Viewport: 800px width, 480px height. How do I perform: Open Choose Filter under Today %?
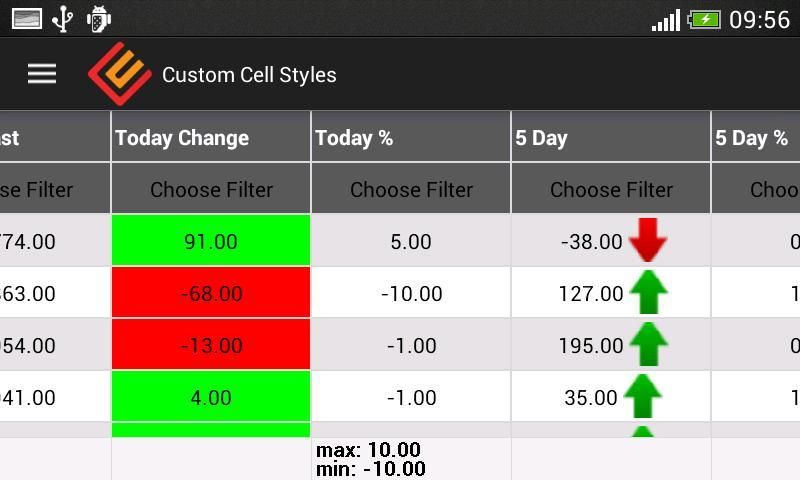(411, 189)
